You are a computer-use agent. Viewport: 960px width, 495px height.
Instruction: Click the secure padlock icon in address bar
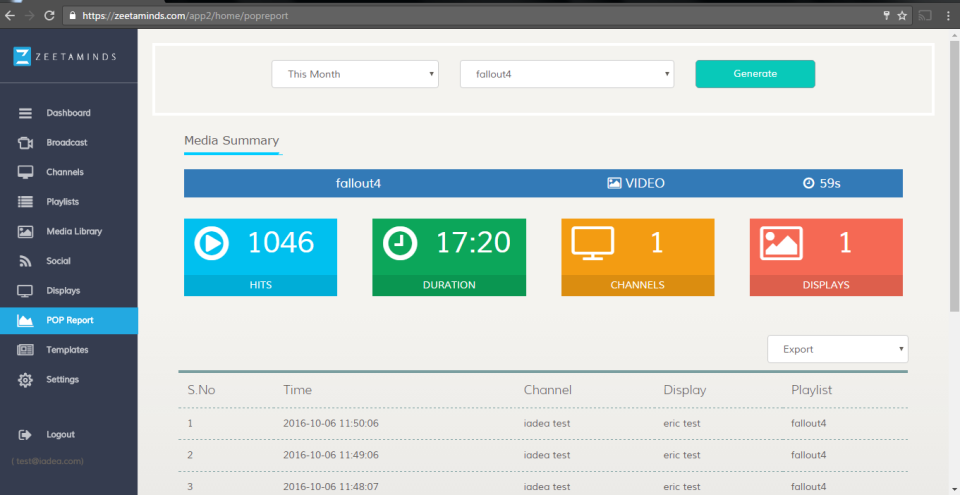click(73, 16)
